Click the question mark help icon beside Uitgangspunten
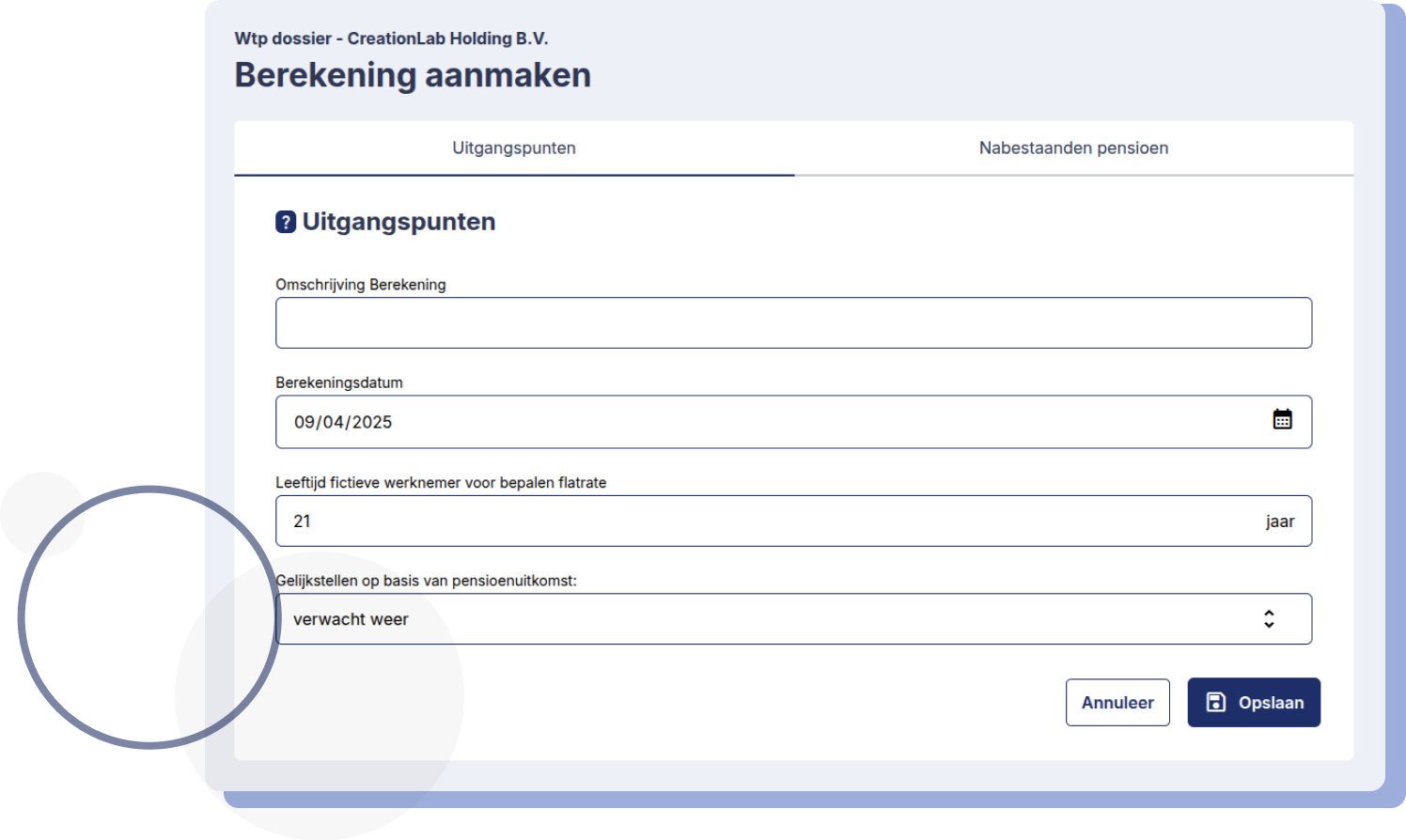The height and width of the screenshot is (840, 1406). pos(286,222)
